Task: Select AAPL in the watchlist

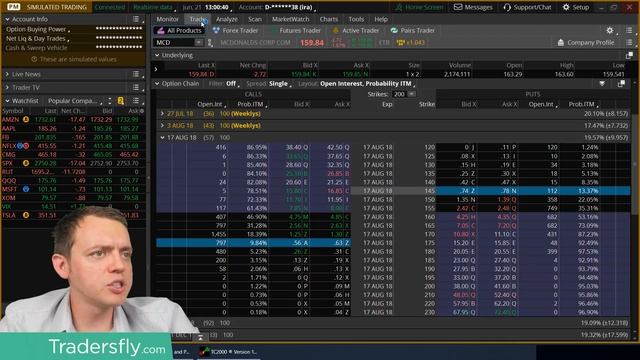Action: point(9,128)
